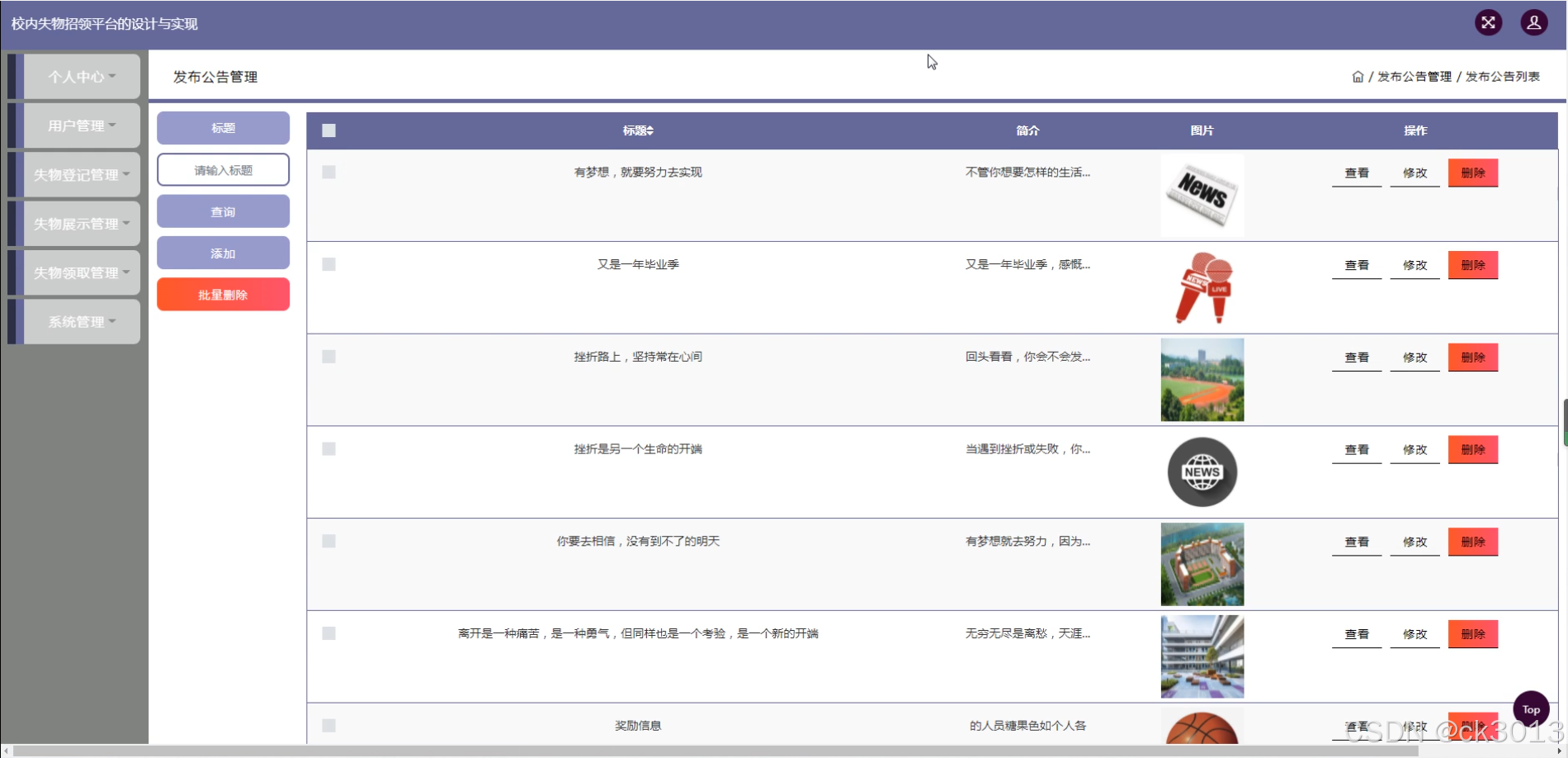Open building aerial thumbnail for 你要去相信 row
Screen dimensions: 1568x758
(1202, 564)
